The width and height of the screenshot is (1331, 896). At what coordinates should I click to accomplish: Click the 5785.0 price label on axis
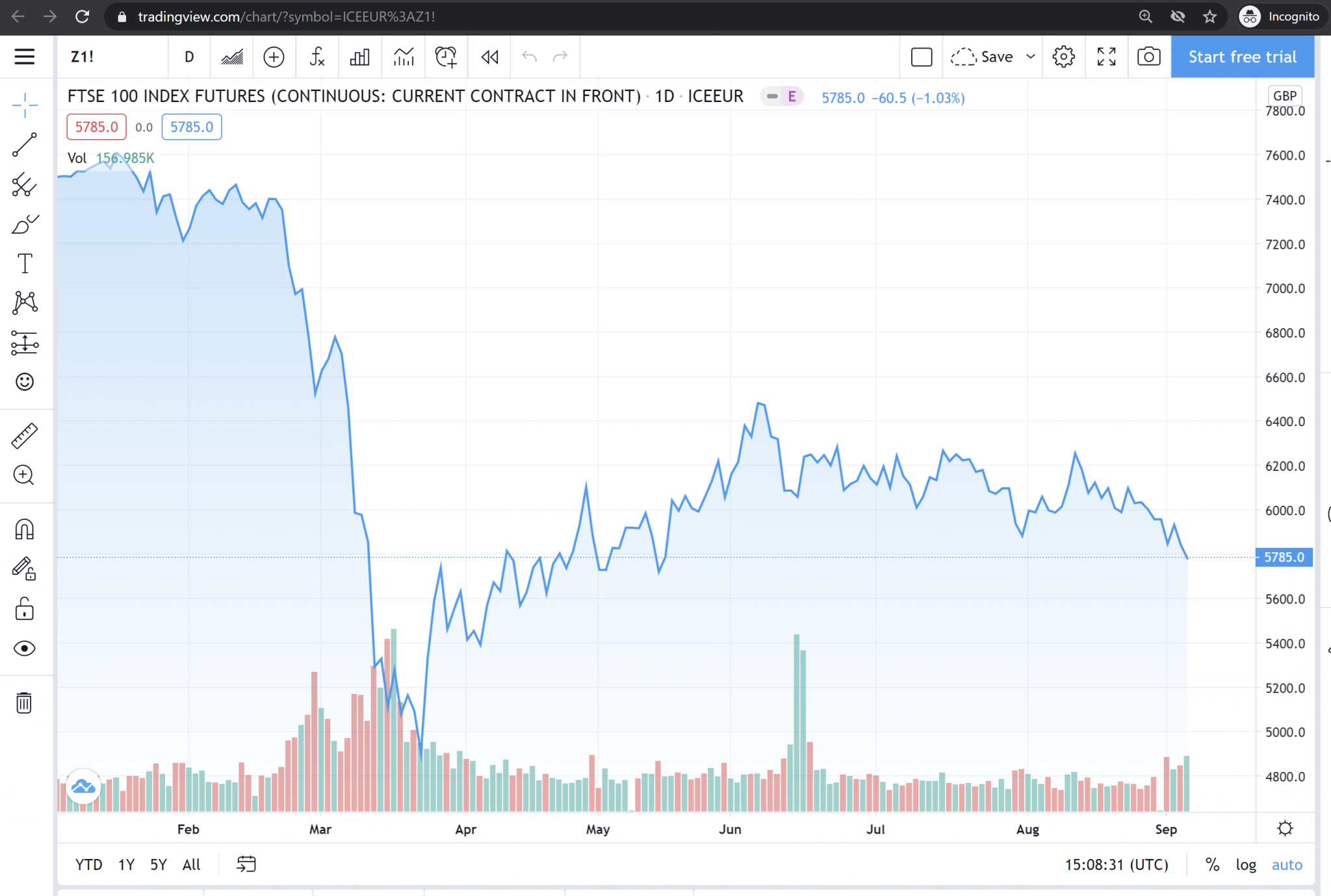point(1284,557)
